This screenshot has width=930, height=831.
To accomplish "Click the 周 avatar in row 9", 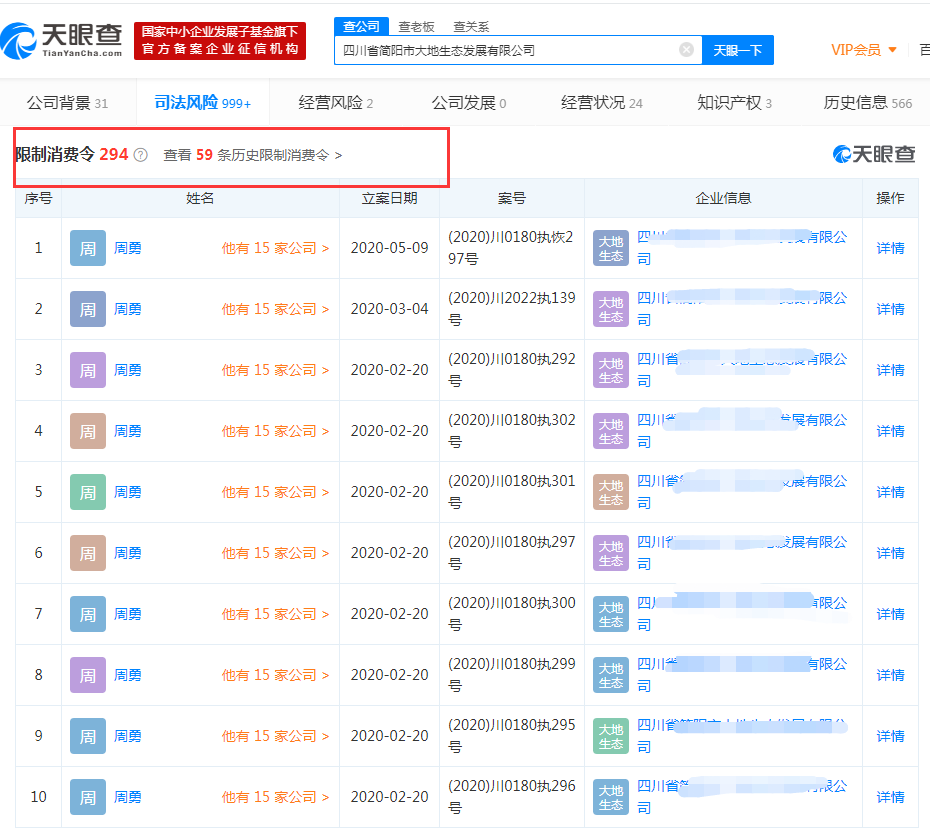I will (88, 736).
